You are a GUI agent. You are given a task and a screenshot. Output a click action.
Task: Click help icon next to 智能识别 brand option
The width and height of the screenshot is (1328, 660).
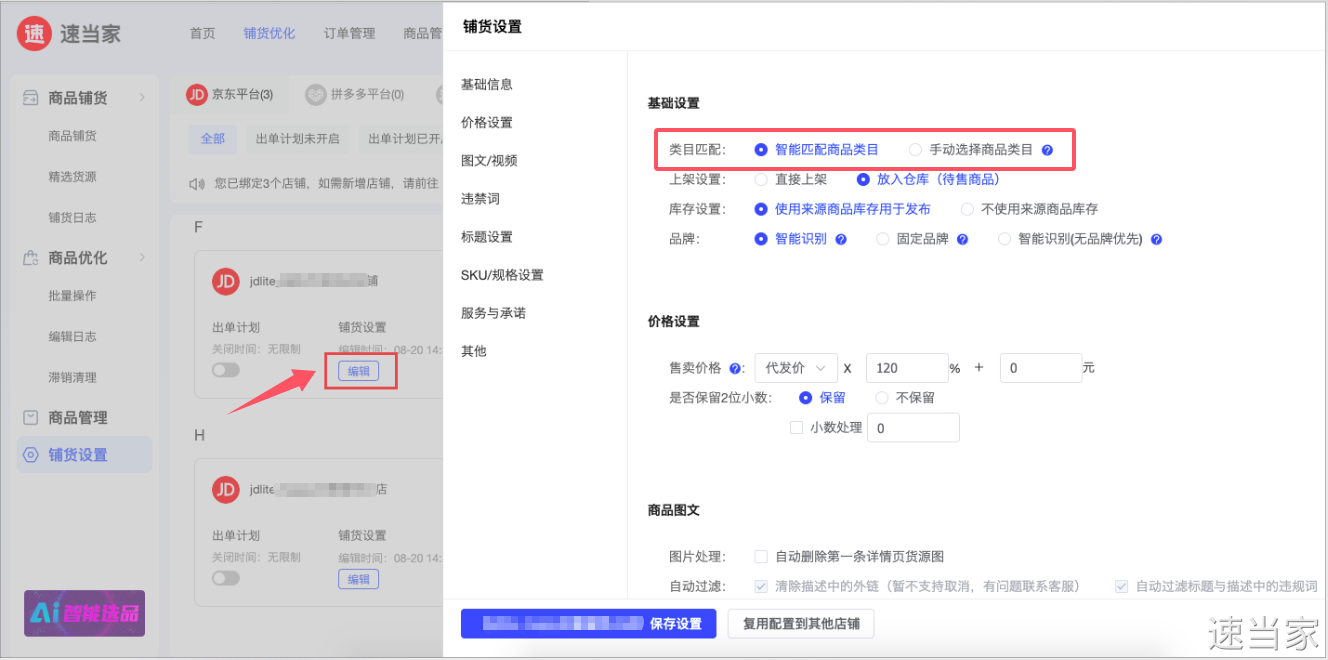pos(841,239)
